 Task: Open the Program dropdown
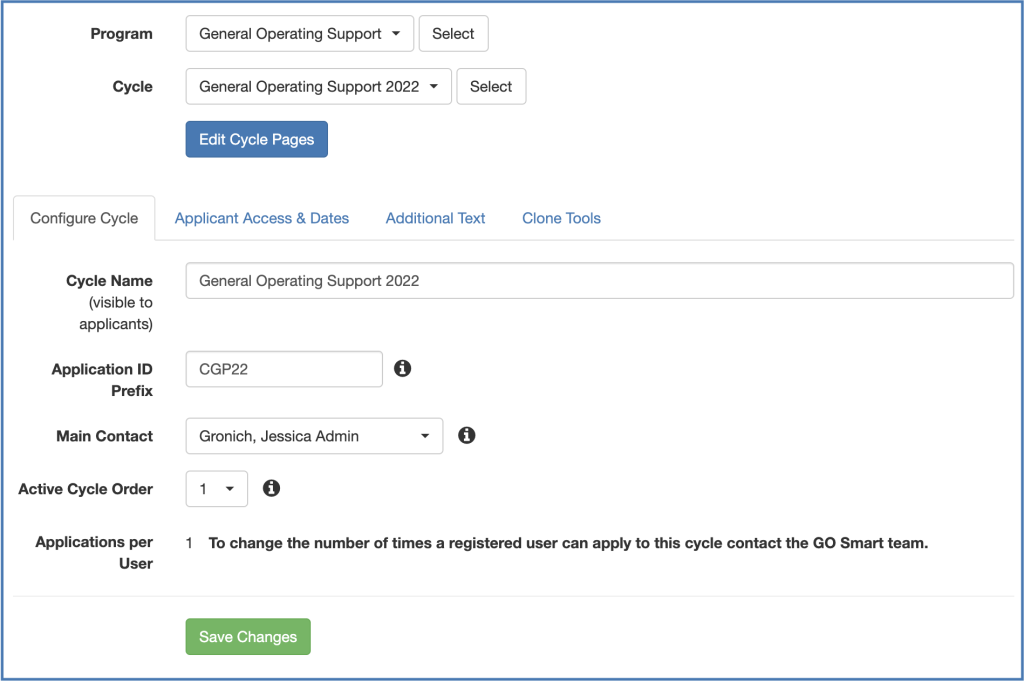click(299, 34)
